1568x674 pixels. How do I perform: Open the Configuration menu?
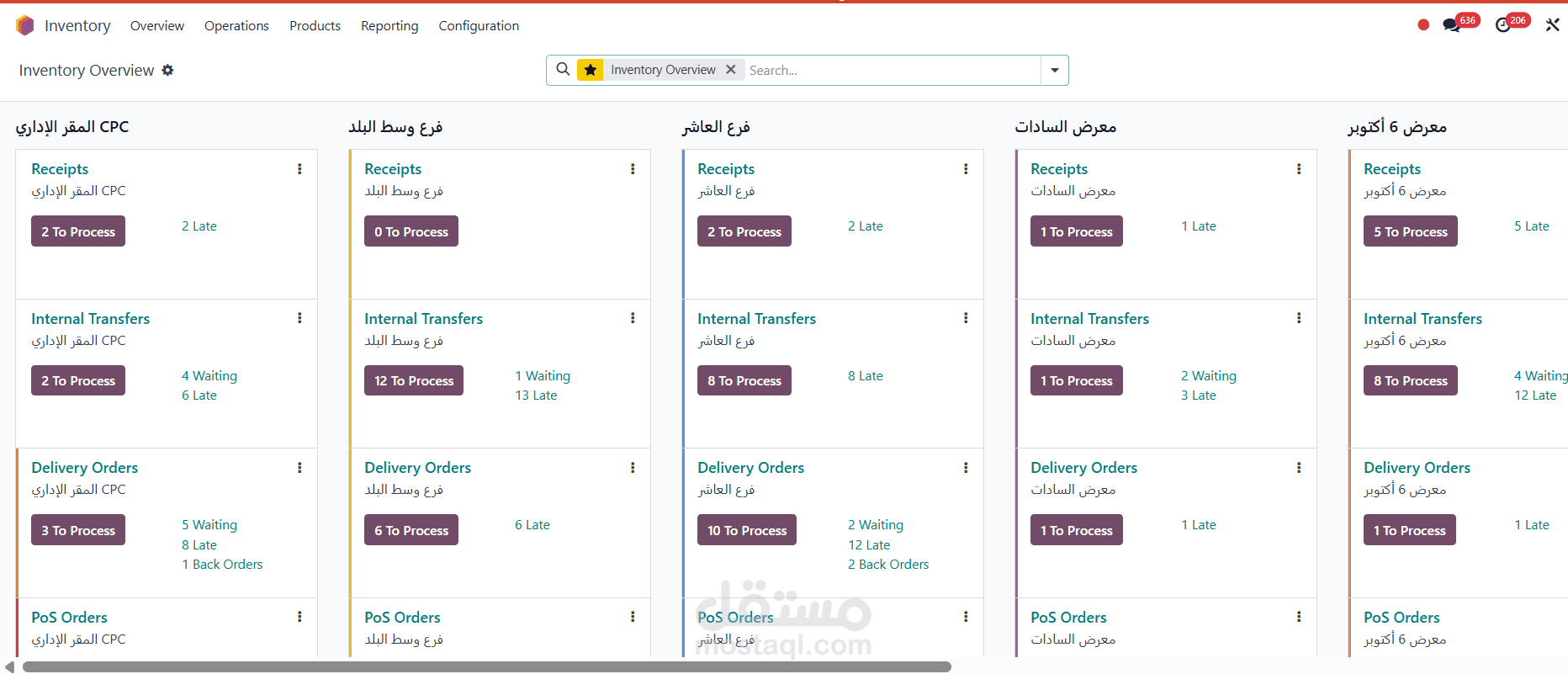point(479,26)
